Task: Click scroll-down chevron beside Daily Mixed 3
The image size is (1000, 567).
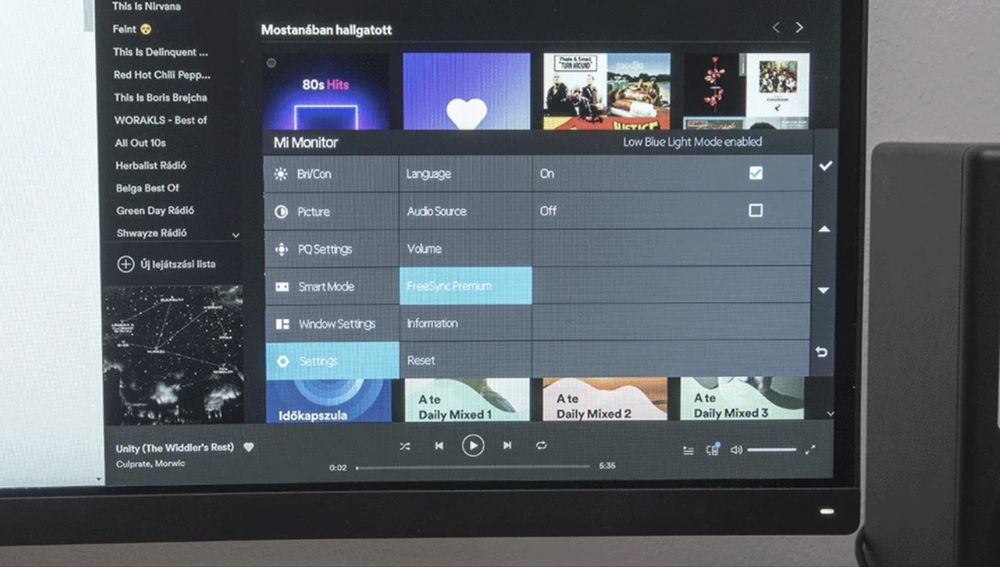Action: [830, 413]
